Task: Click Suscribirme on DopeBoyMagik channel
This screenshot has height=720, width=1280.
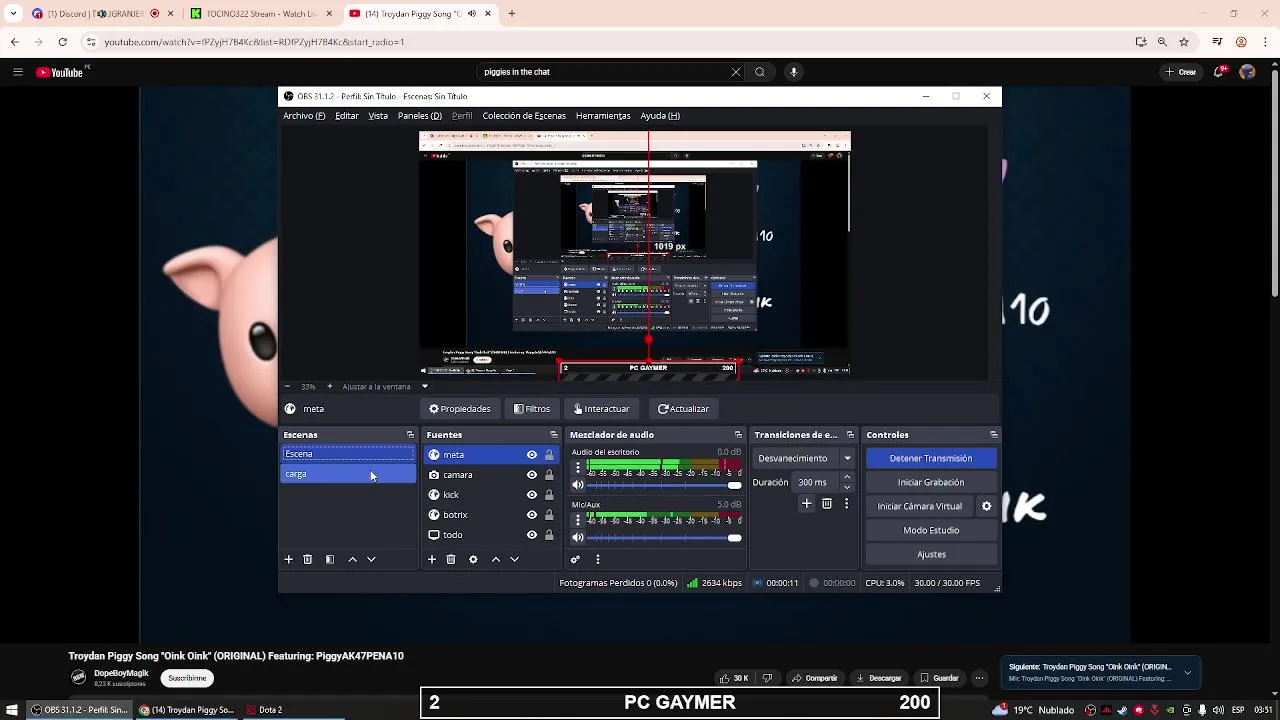Action: click(187, 678)
